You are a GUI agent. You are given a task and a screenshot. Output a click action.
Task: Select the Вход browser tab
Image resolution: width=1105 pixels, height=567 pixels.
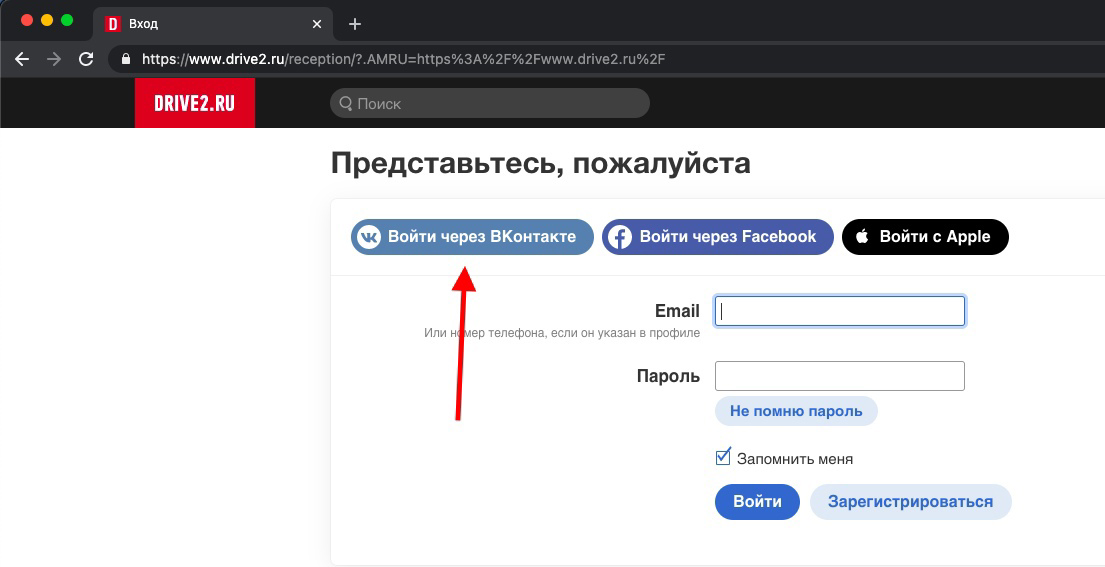(213, 24)
